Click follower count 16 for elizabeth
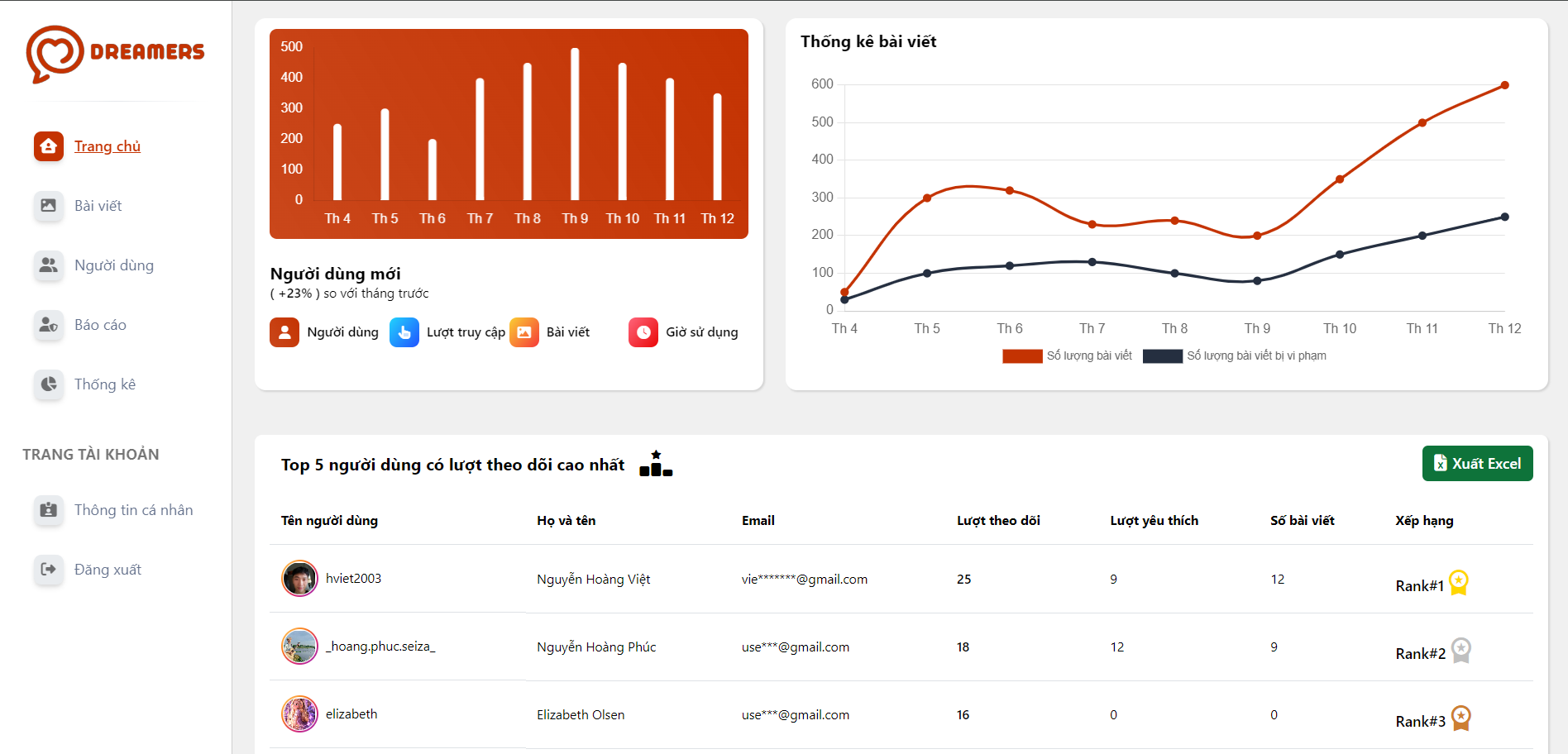This screenshot has width=1568, height=754. pyautogui.click(x=963, y=715)
